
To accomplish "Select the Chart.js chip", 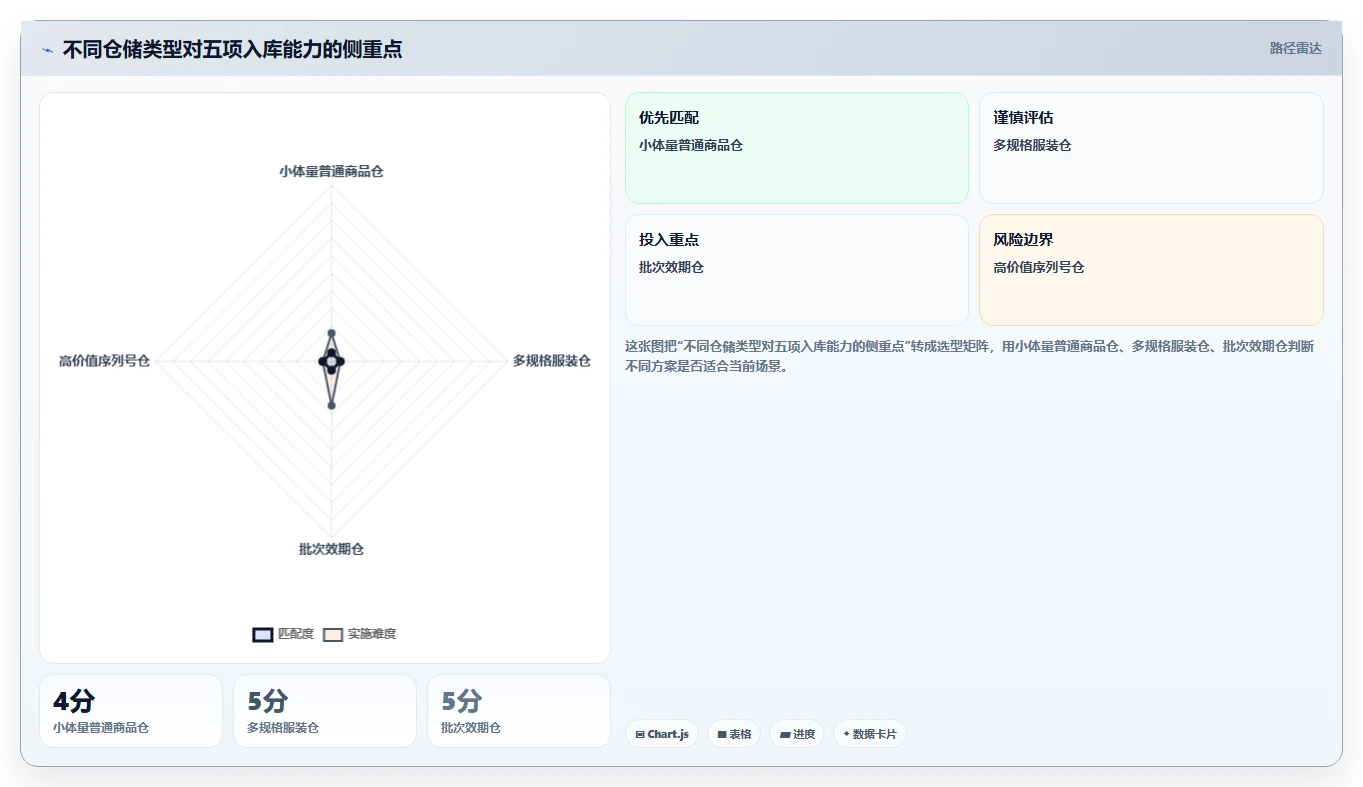I will pos(662,734).
